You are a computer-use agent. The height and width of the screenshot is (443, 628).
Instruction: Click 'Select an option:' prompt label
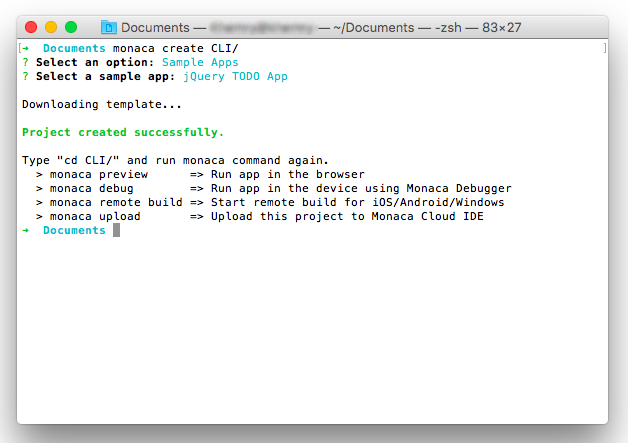point(95,62)
